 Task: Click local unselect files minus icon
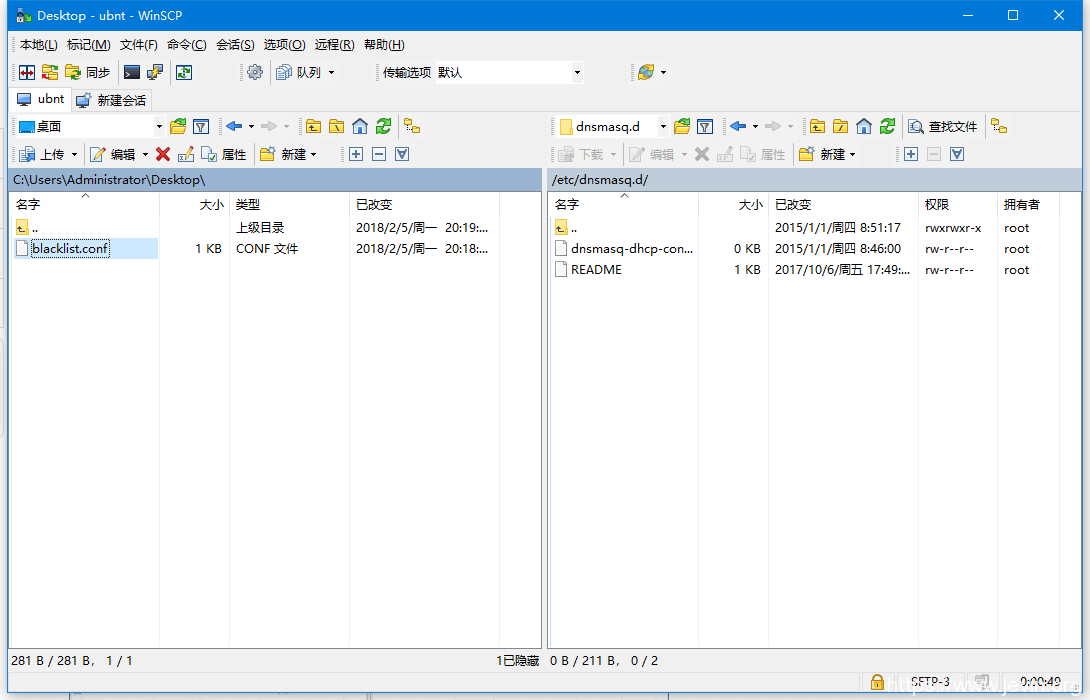coord(379,154)
